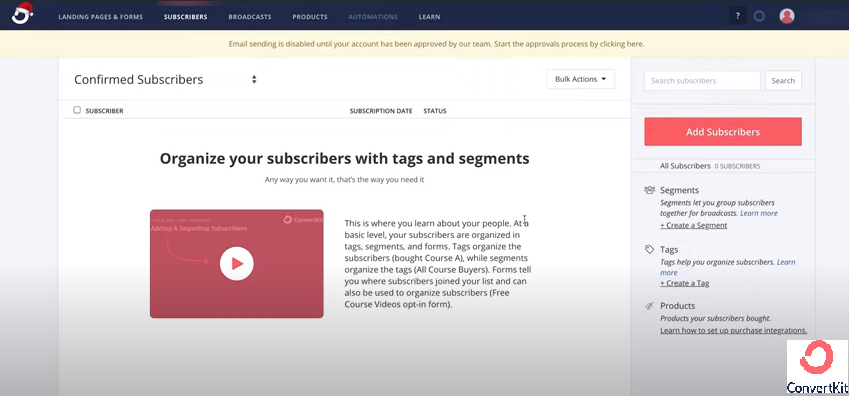Click the Tags label icon

650,250
